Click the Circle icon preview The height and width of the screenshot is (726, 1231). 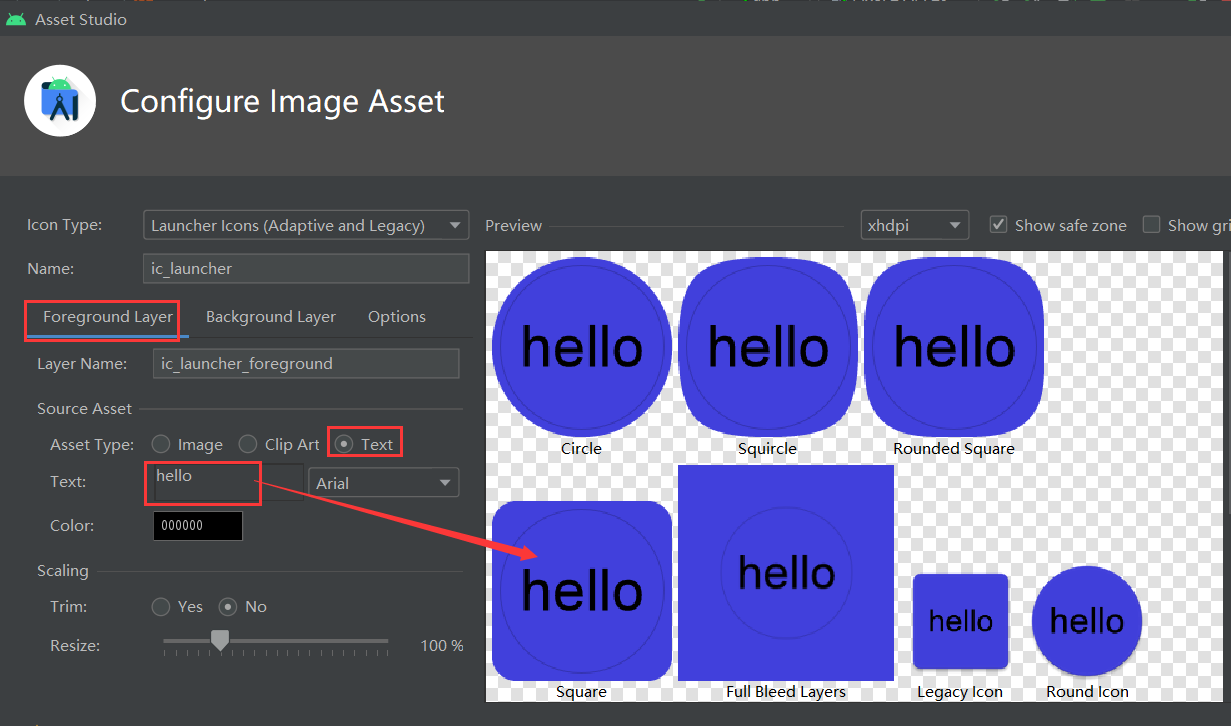[581, 347]
